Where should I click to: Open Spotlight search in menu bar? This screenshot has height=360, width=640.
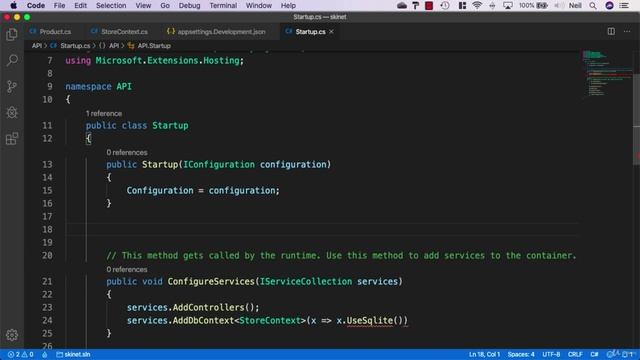click(593, 5)
